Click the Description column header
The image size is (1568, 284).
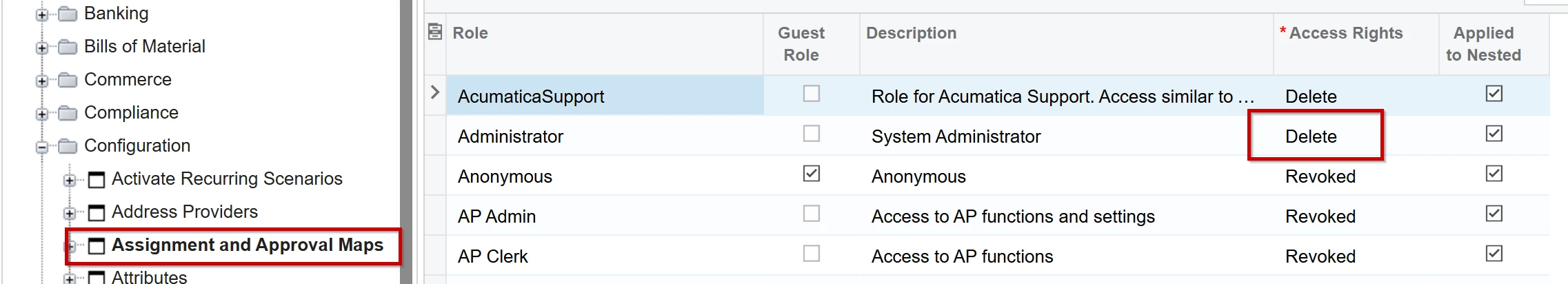pos(911,33)
